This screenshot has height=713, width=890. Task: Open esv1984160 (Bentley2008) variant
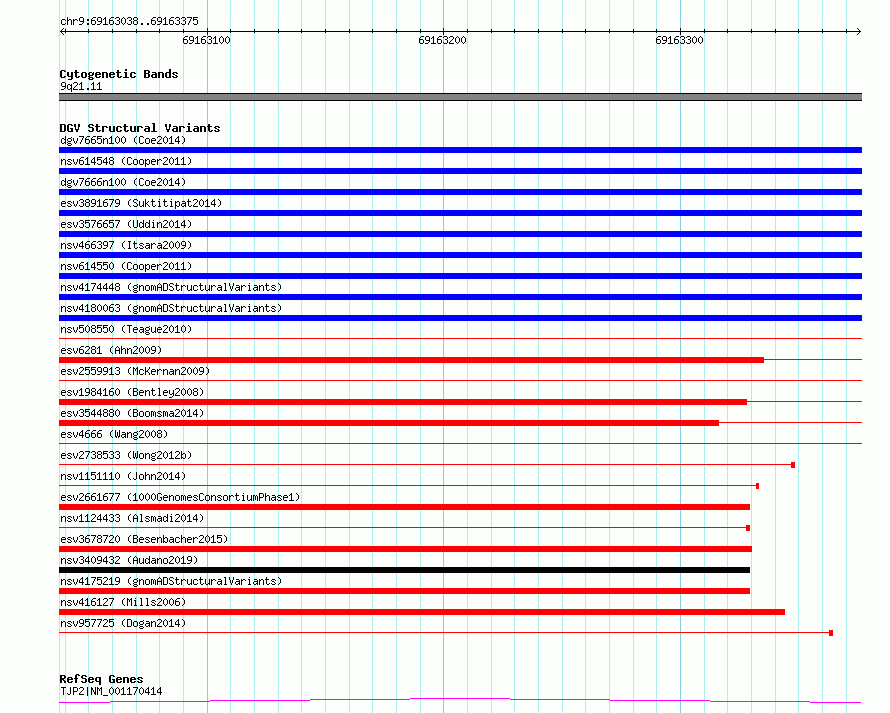click(132, 392)
